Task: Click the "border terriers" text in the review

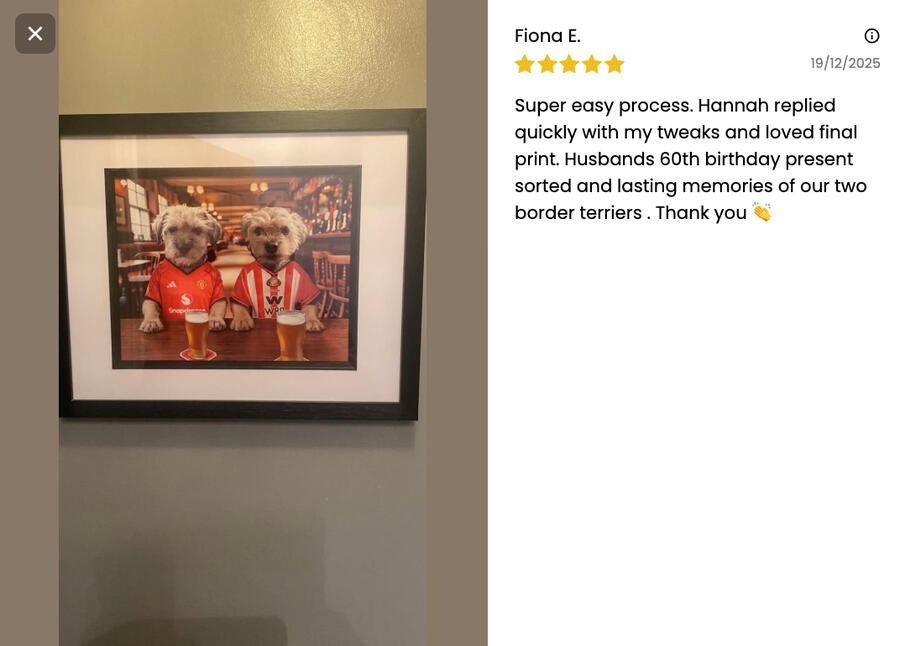Action: click(578, 212)
